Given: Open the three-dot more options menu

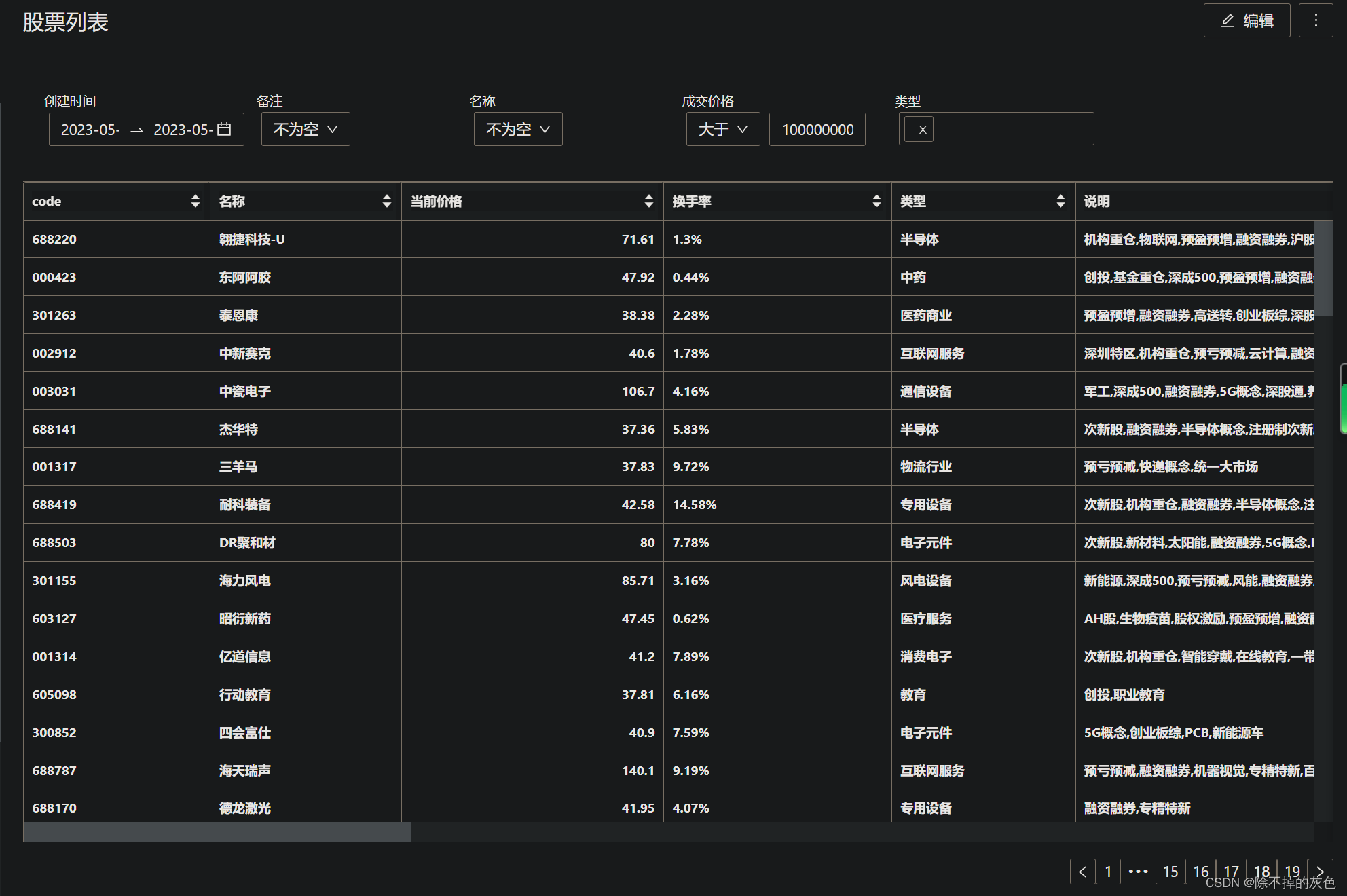Looking at the screenshot, I should [1316, 20].
